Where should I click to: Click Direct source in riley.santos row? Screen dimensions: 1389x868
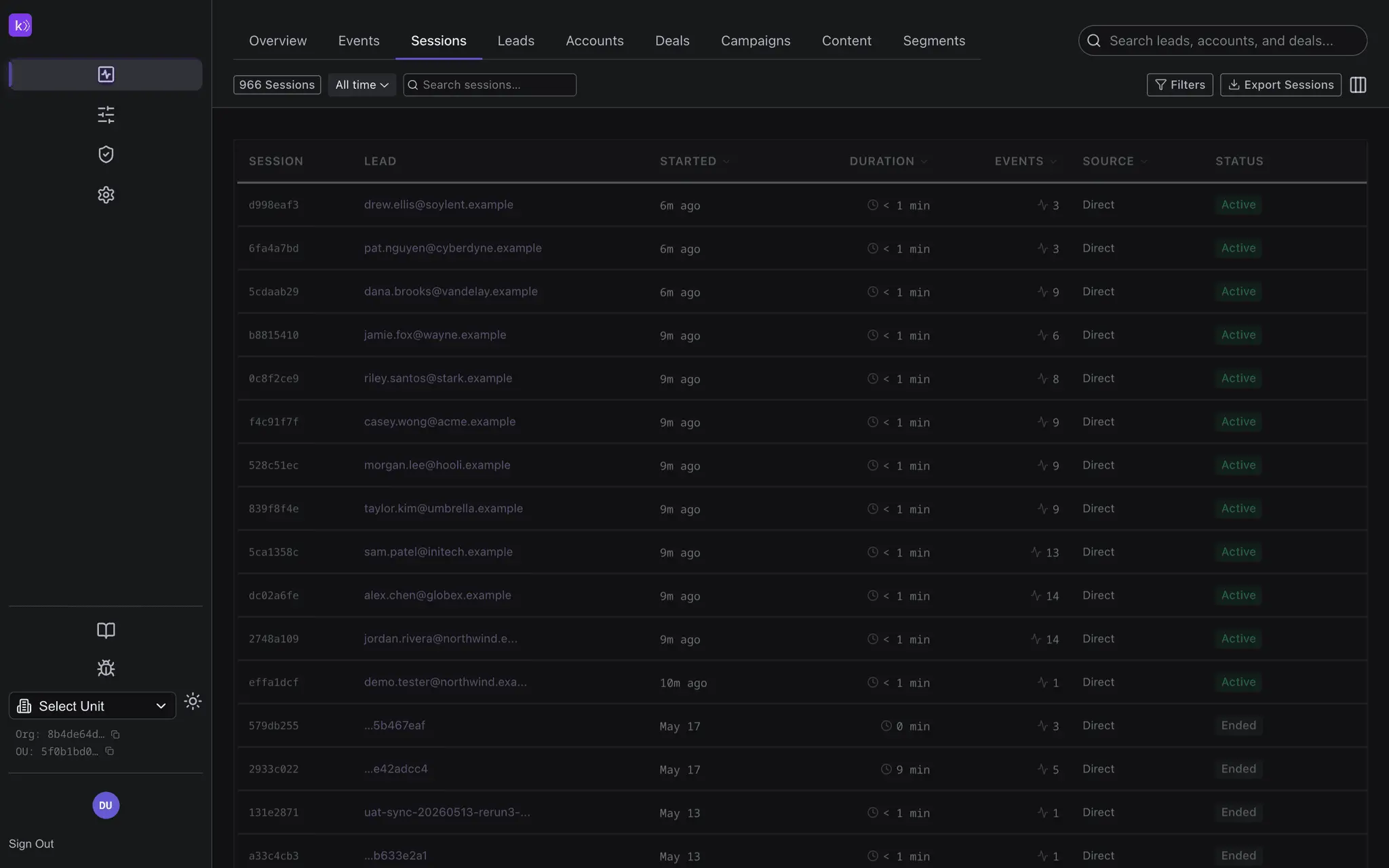click(1098, 378)
